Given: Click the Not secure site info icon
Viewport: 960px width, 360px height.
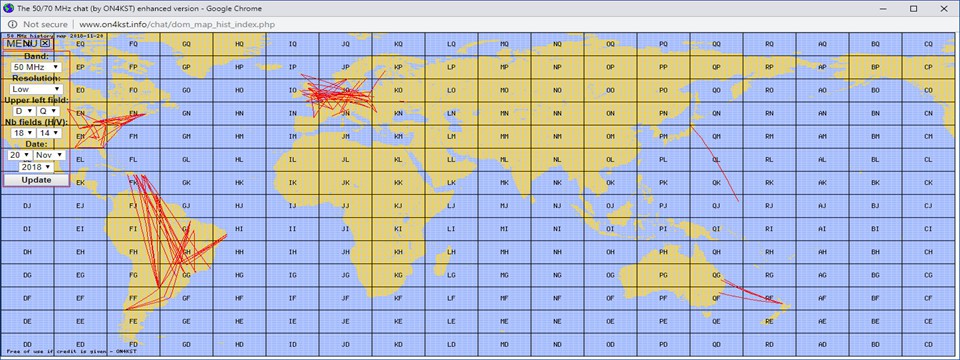Looking at the screenshot, I should pyautogui.click(x=12, y=24).
